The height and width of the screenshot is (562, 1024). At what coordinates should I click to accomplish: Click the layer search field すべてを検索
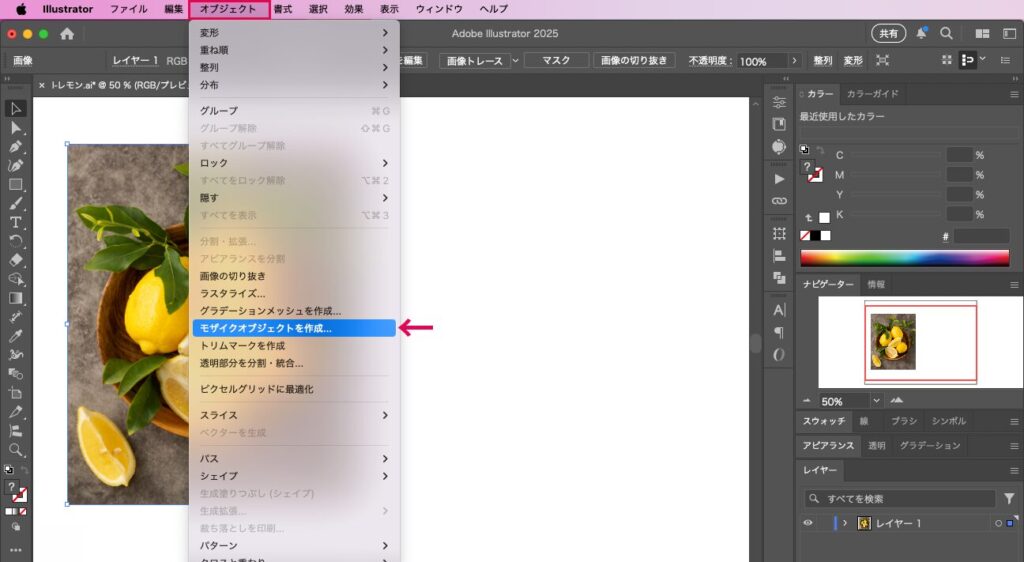899,499
